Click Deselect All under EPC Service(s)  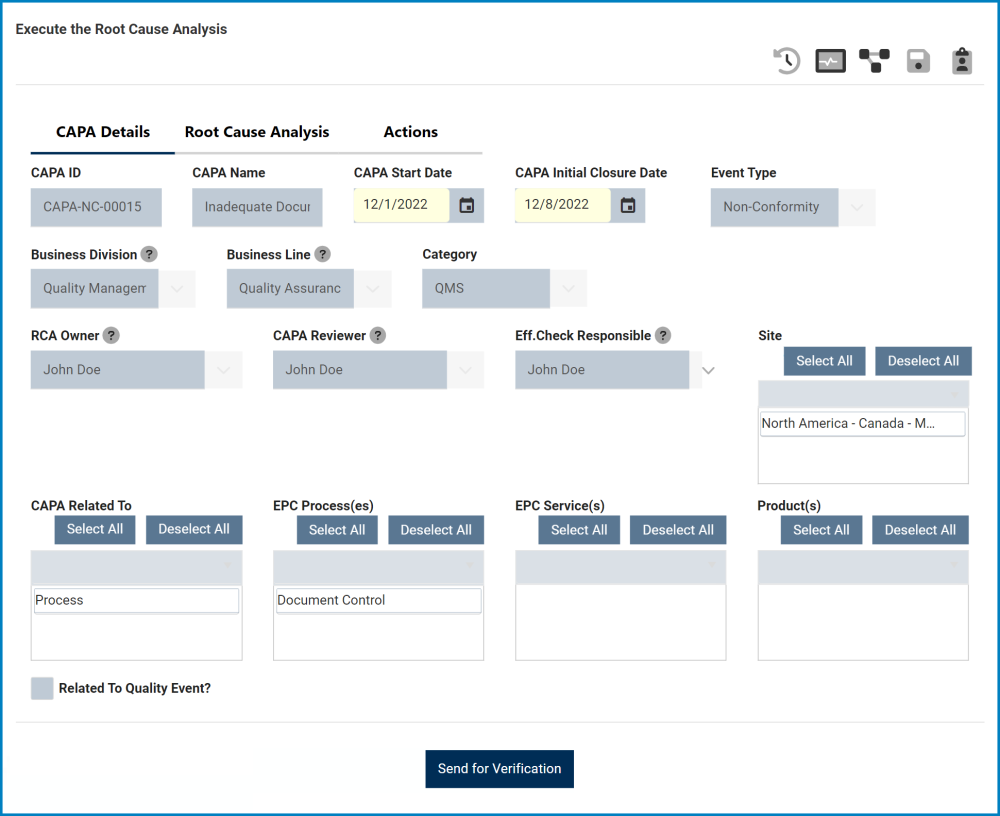(x=678, y=530)
